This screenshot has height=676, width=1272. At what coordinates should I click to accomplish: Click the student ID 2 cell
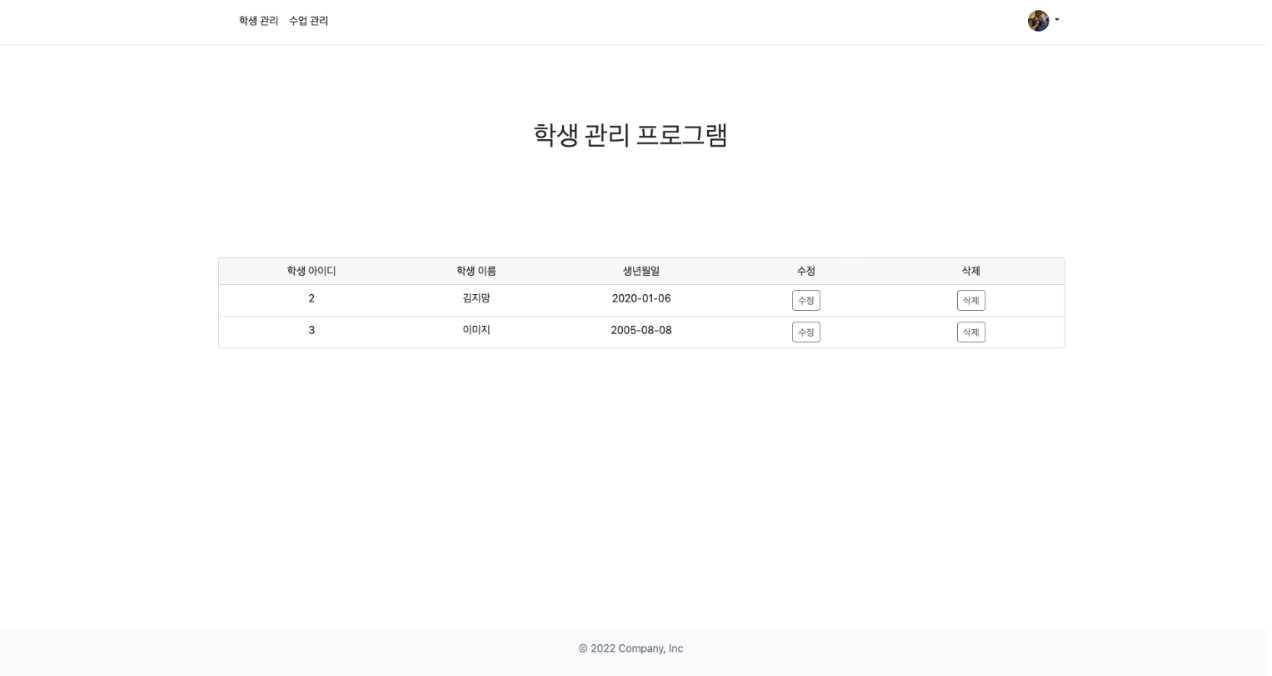tap(311, 298)
